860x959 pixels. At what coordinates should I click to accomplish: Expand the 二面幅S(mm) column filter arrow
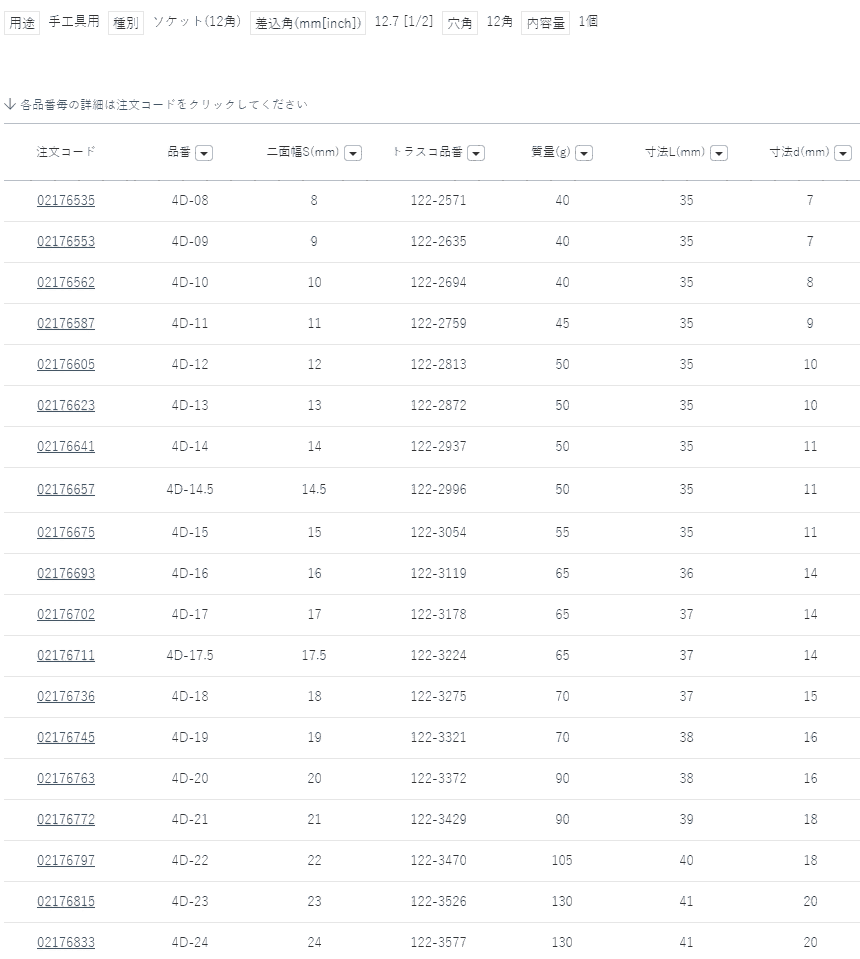click(352, 153)
